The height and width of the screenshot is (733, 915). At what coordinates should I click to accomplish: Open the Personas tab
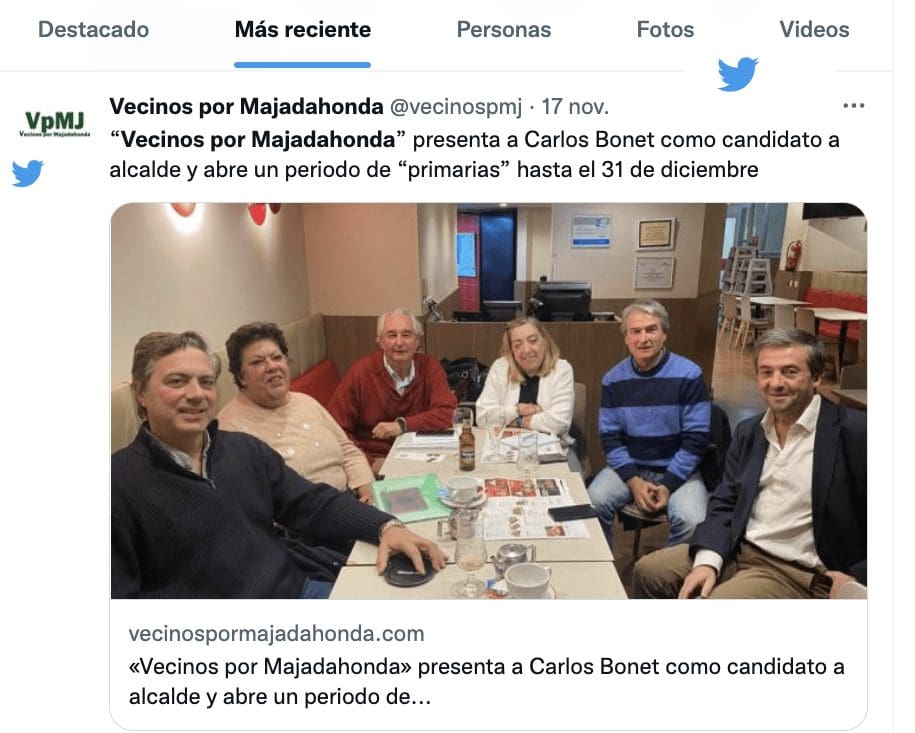pyautogui.click(x=504, y=29)
